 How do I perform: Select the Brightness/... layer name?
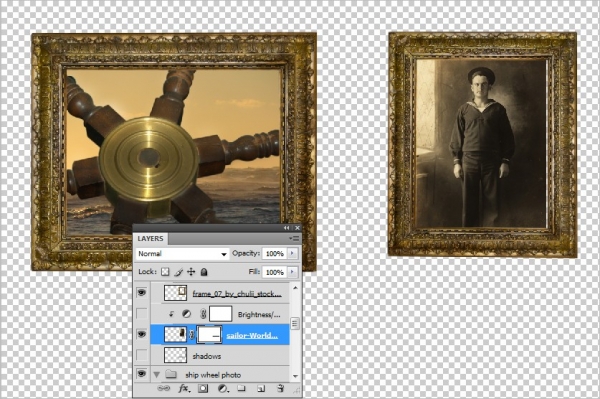(259, 314)
